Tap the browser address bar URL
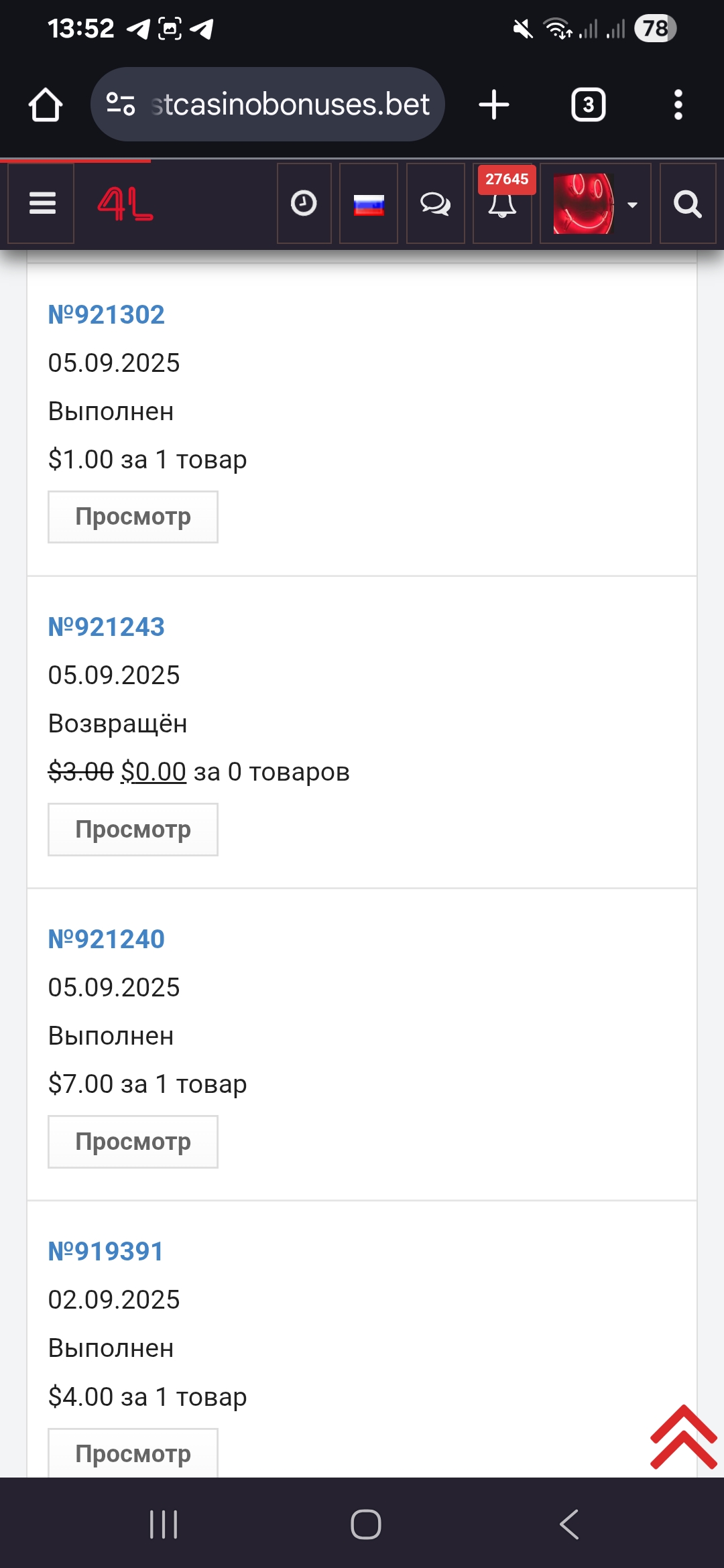The width and height of the screenshot is (724, 1568). point(290,105)
